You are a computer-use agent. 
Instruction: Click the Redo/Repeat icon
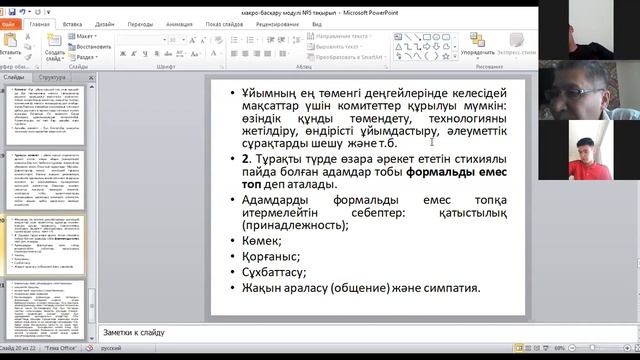[x=38, y=12]
